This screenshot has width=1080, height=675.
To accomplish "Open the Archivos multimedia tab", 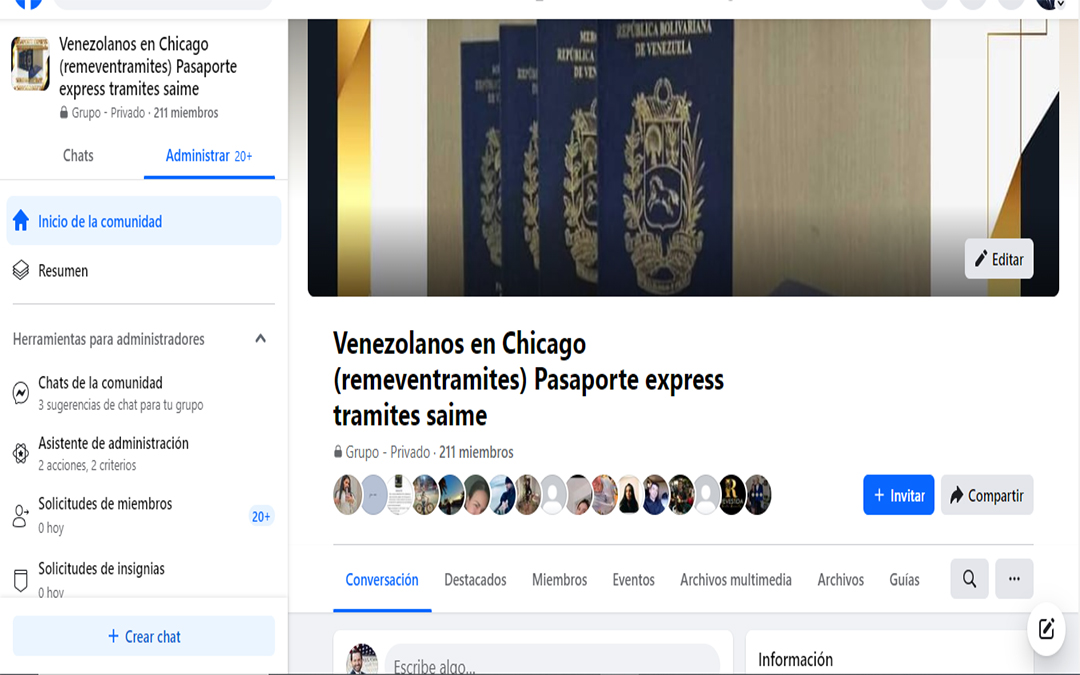I will pyautogui.click(x=736, y=579).
